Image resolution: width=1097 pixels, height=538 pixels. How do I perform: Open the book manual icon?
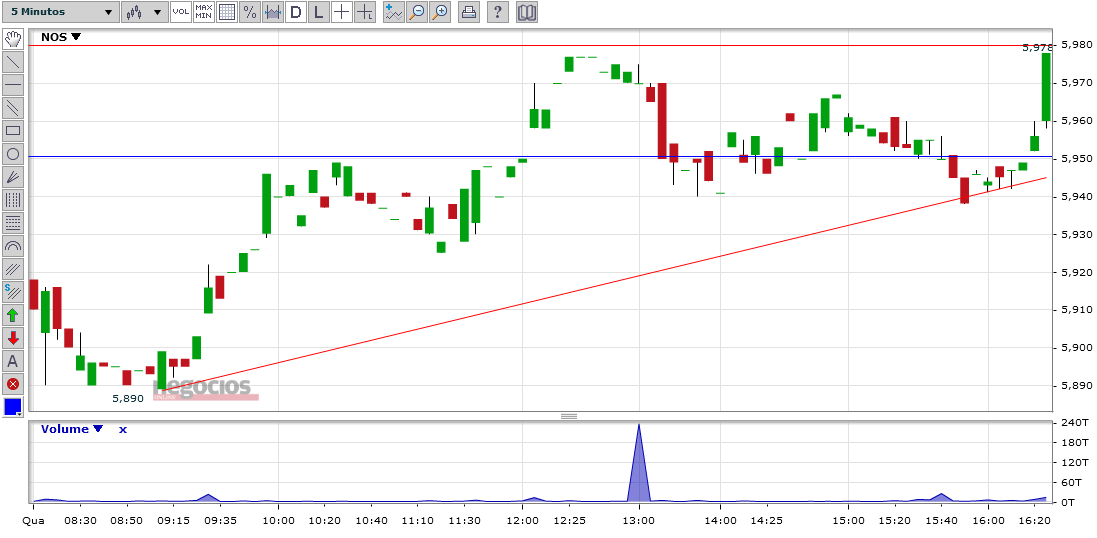(527, 12)
